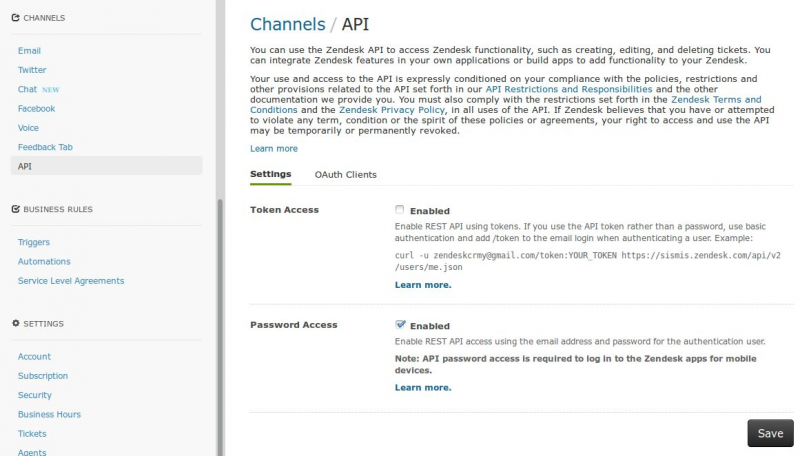
Task: Click the Password Access label
Action: (293, 325)
